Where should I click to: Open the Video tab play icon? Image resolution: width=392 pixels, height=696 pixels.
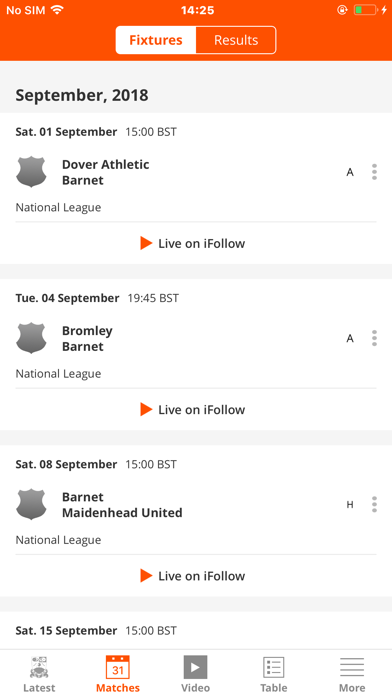pos(195,667)
